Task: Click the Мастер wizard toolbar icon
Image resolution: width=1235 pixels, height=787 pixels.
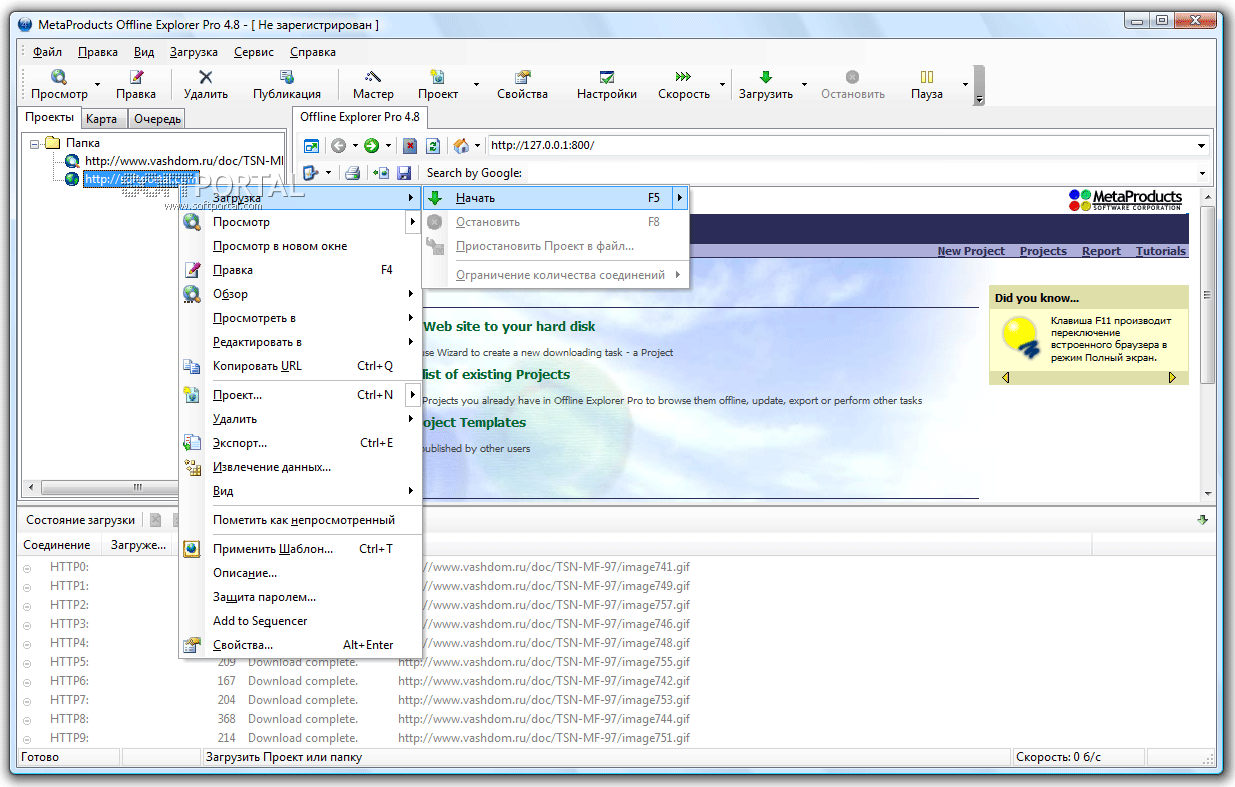Action: (x=372, y=77)
